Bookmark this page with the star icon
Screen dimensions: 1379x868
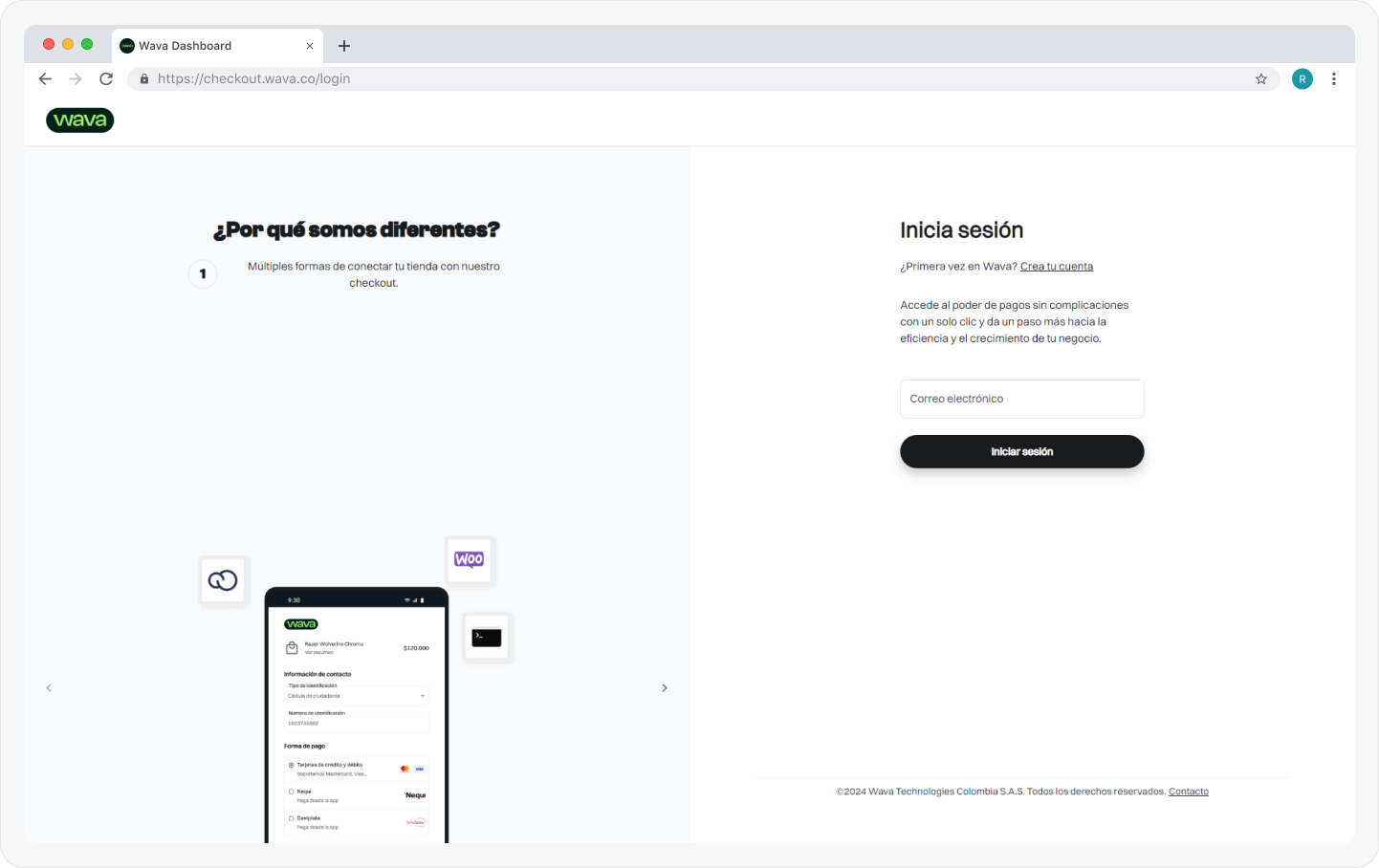1261,79
